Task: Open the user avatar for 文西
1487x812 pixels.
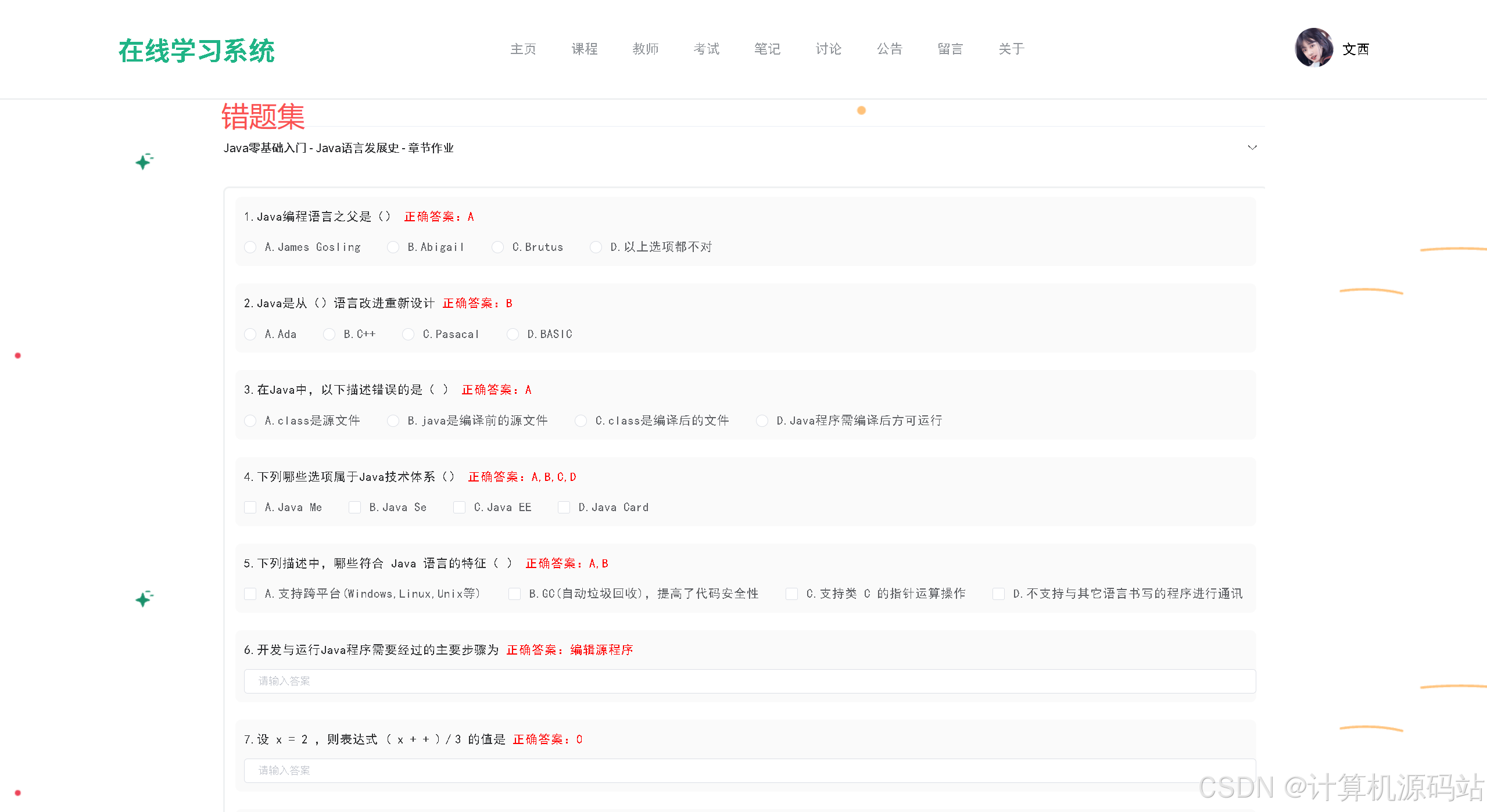Action: point(1315,48)
